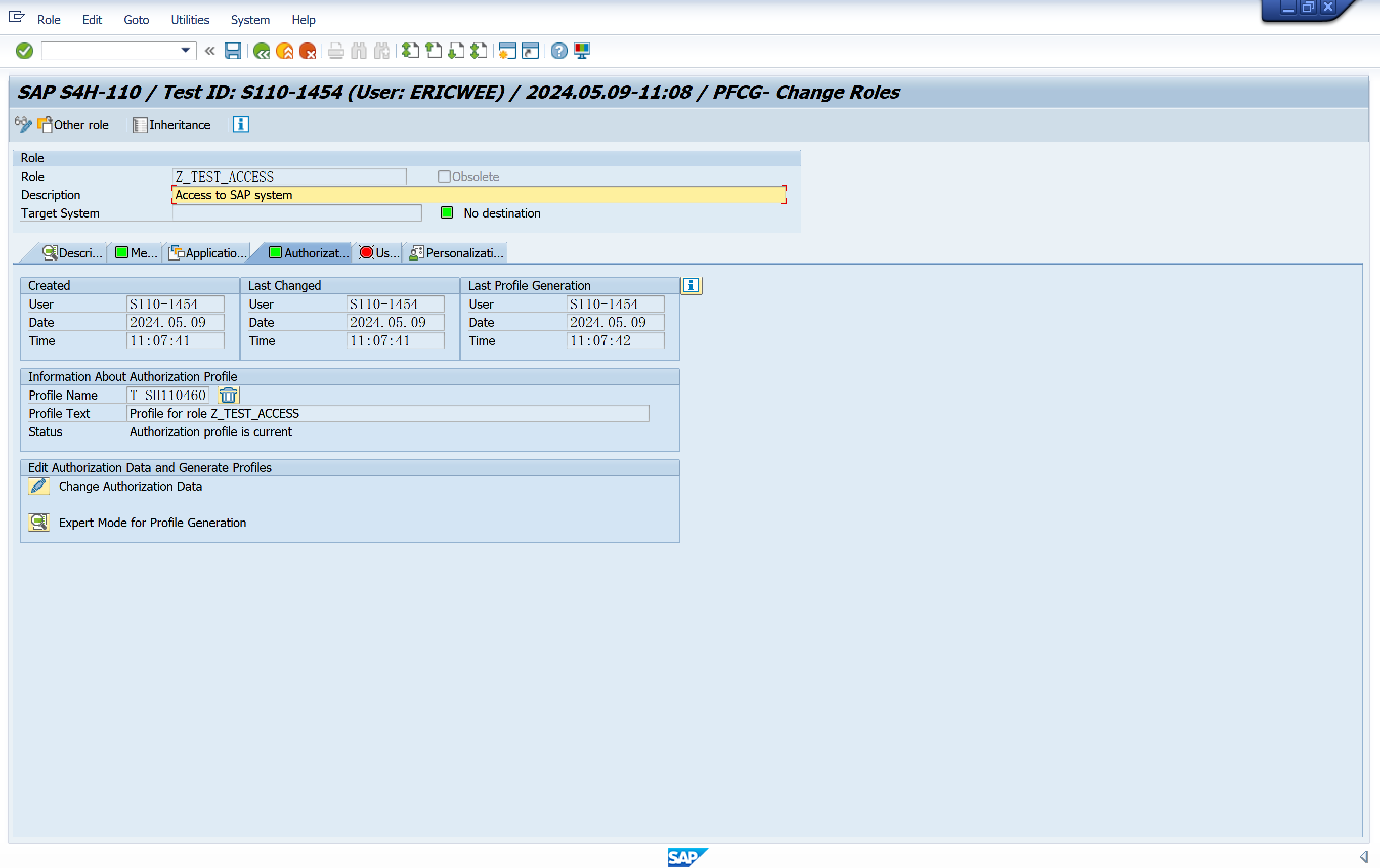
Task: Click the Change Authorization Data pencil icon
Action: tap(38, 486)
